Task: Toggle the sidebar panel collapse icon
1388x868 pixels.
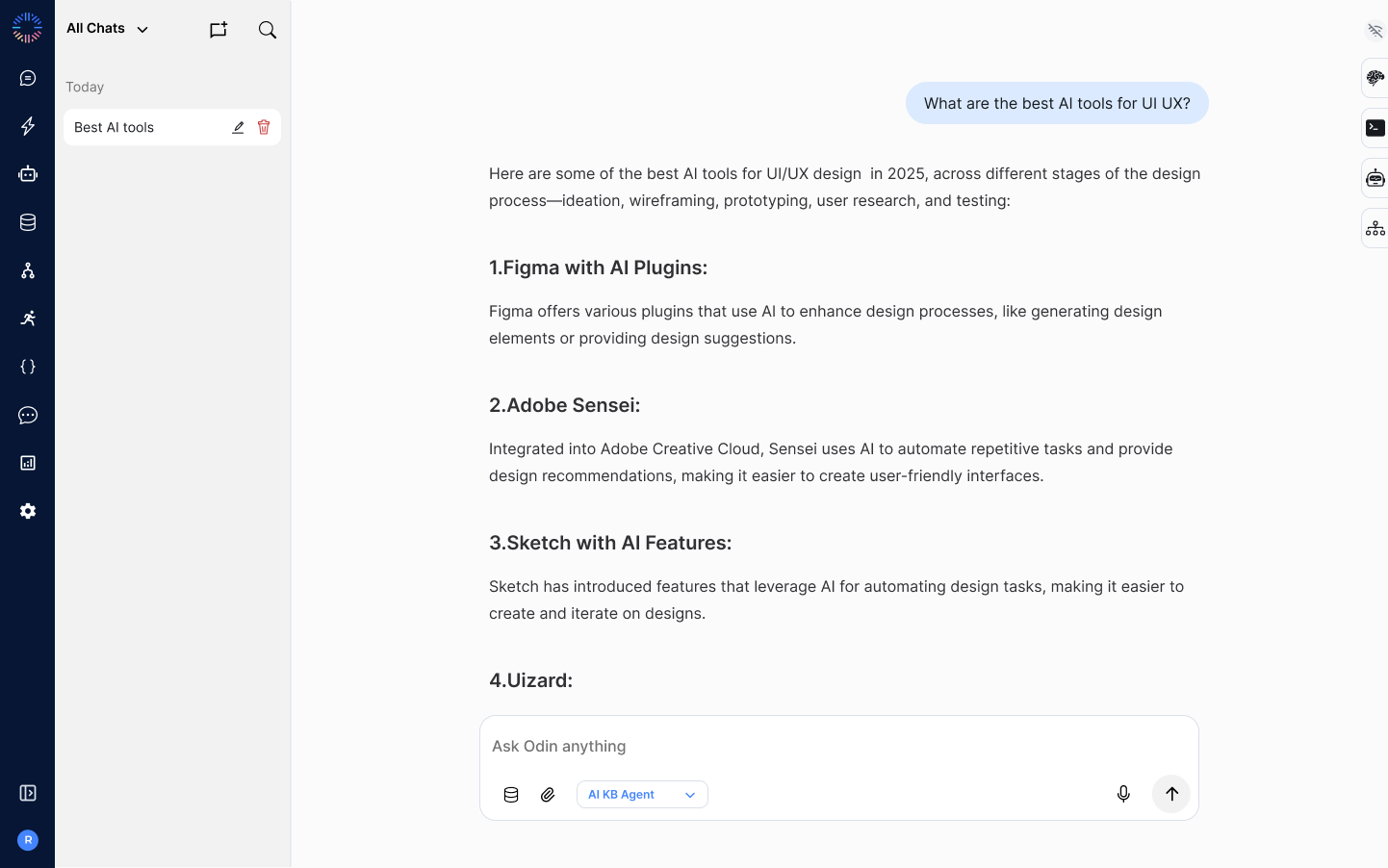Action: click(x=28, y=793)
